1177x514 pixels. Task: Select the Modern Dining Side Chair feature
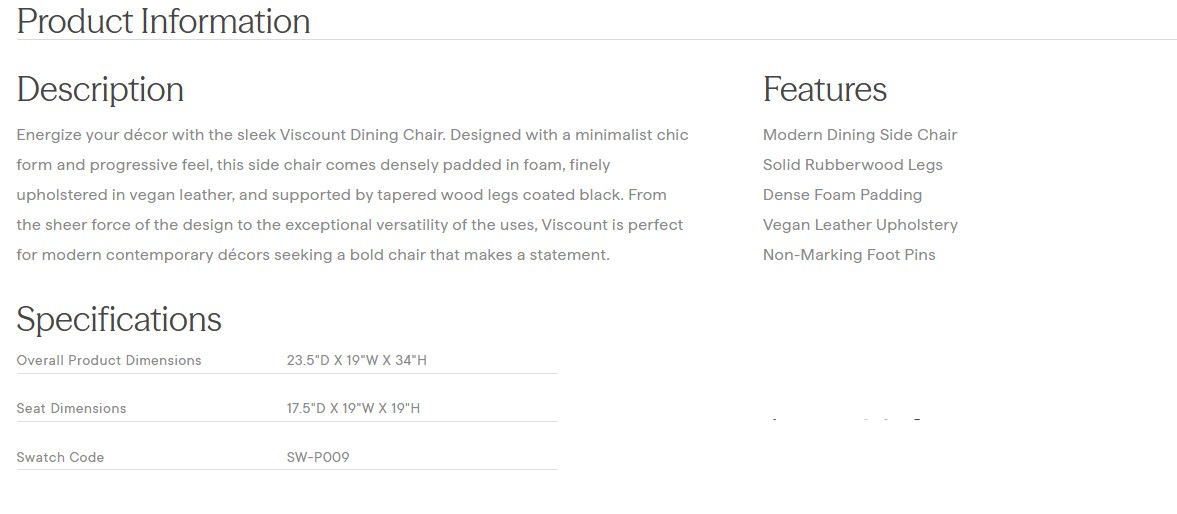(859, 135)
